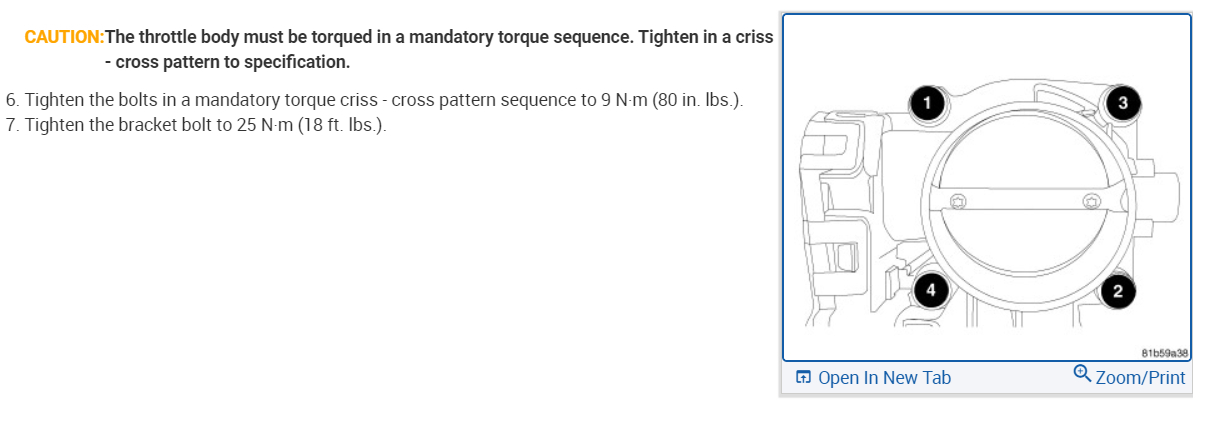The image size is (1231, 425).
Task: Click the Zoom/Print magnifier icon
Action: (1082, 373)
